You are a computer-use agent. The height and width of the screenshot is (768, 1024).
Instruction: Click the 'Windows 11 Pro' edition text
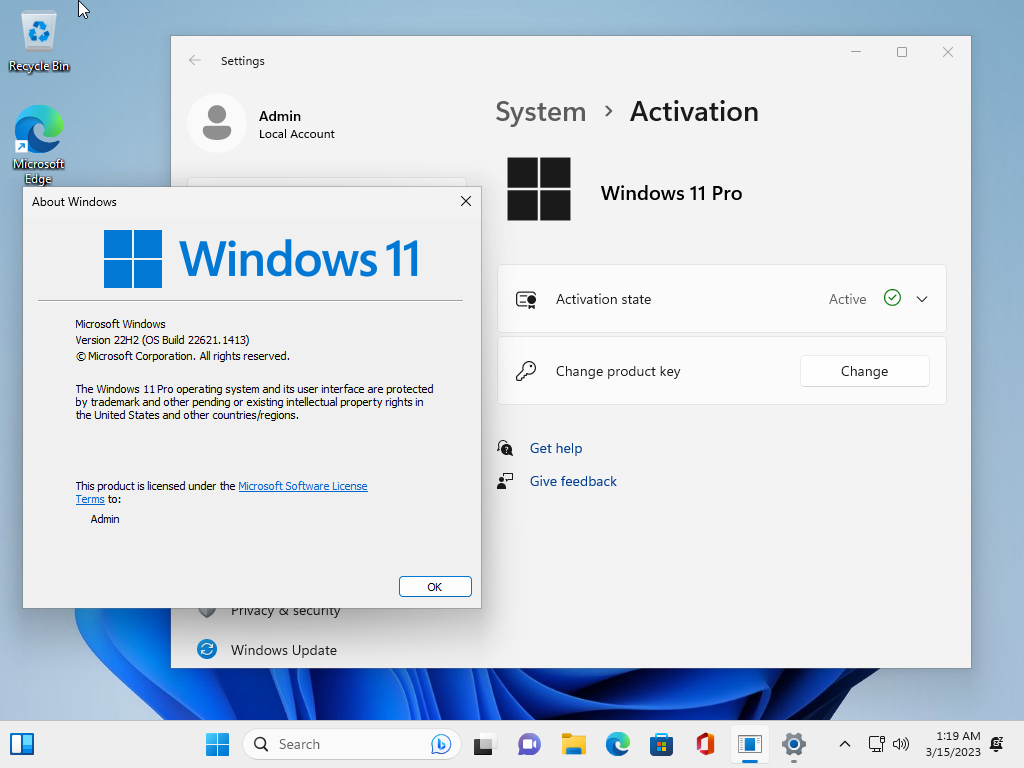pyautogui.click(x=671, y=193)
